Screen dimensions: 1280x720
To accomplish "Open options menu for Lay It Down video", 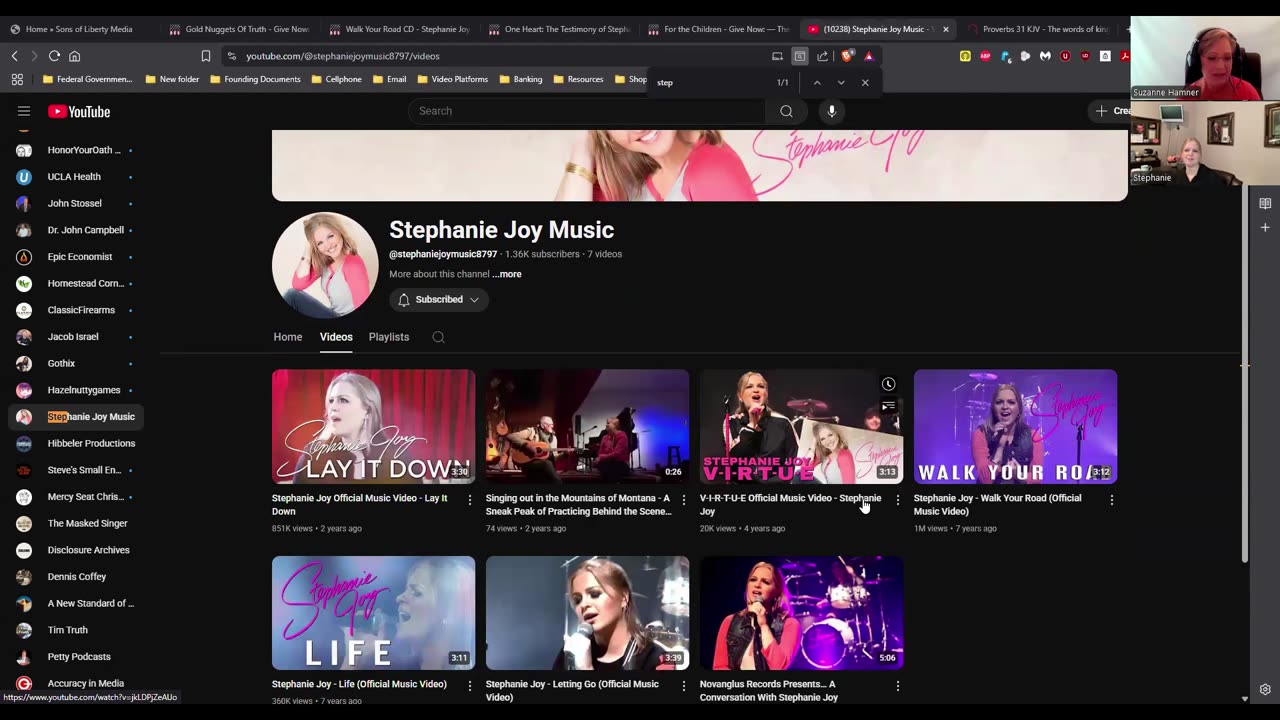I will coord(470,499).
